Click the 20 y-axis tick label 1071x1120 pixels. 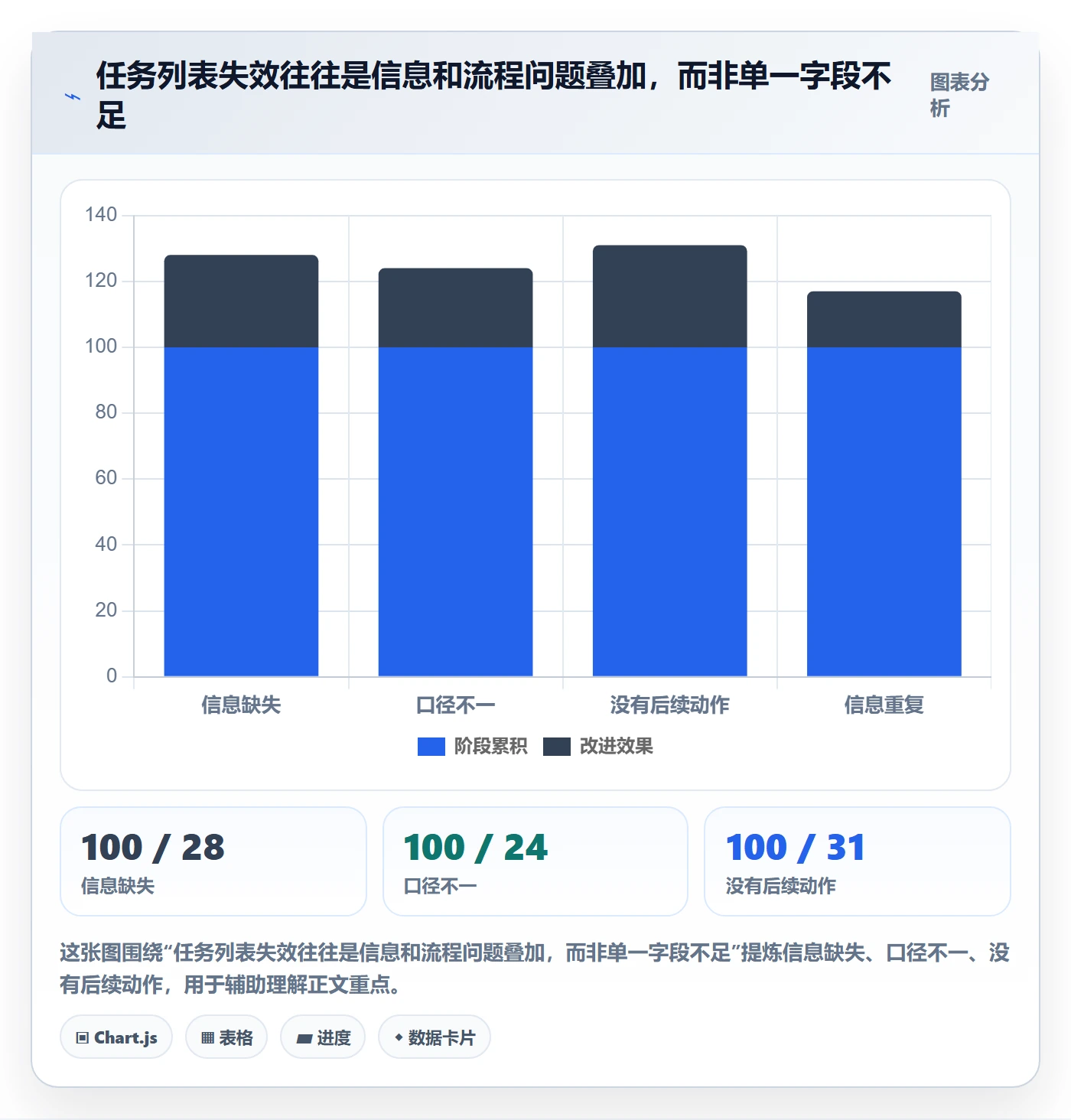click(106, 610)
